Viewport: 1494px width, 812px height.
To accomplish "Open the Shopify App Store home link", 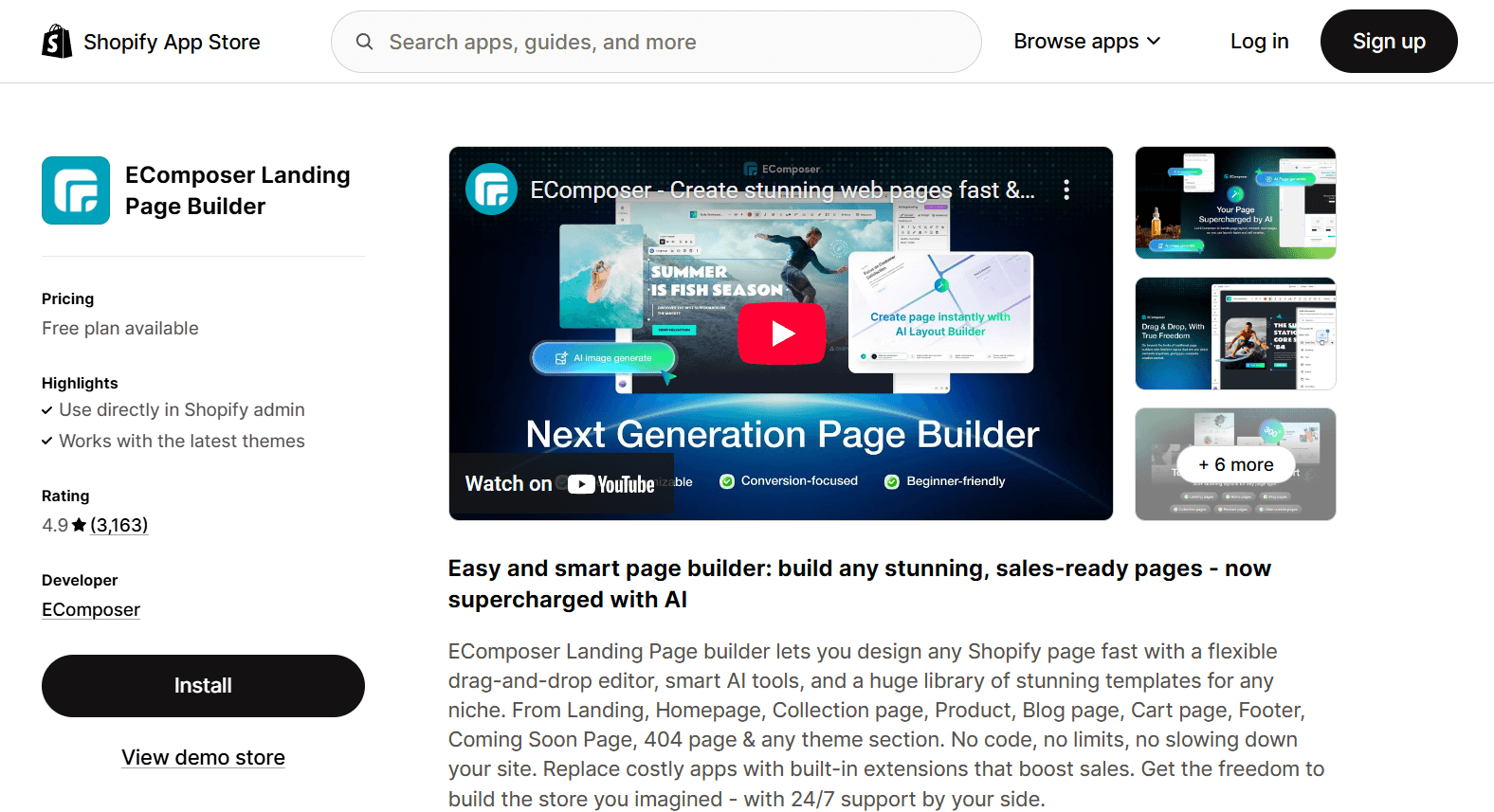I will click(x=151, y=42).
